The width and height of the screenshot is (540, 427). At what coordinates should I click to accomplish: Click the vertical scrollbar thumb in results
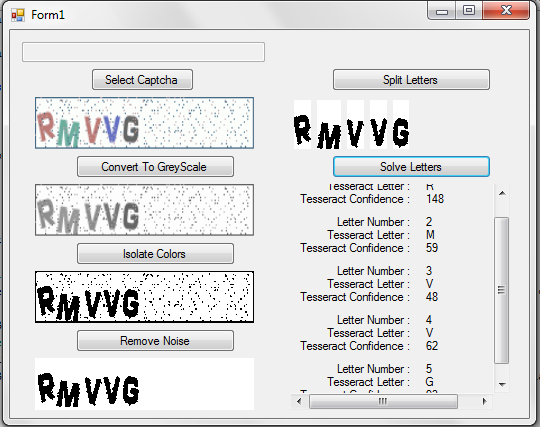click(502, 290)
